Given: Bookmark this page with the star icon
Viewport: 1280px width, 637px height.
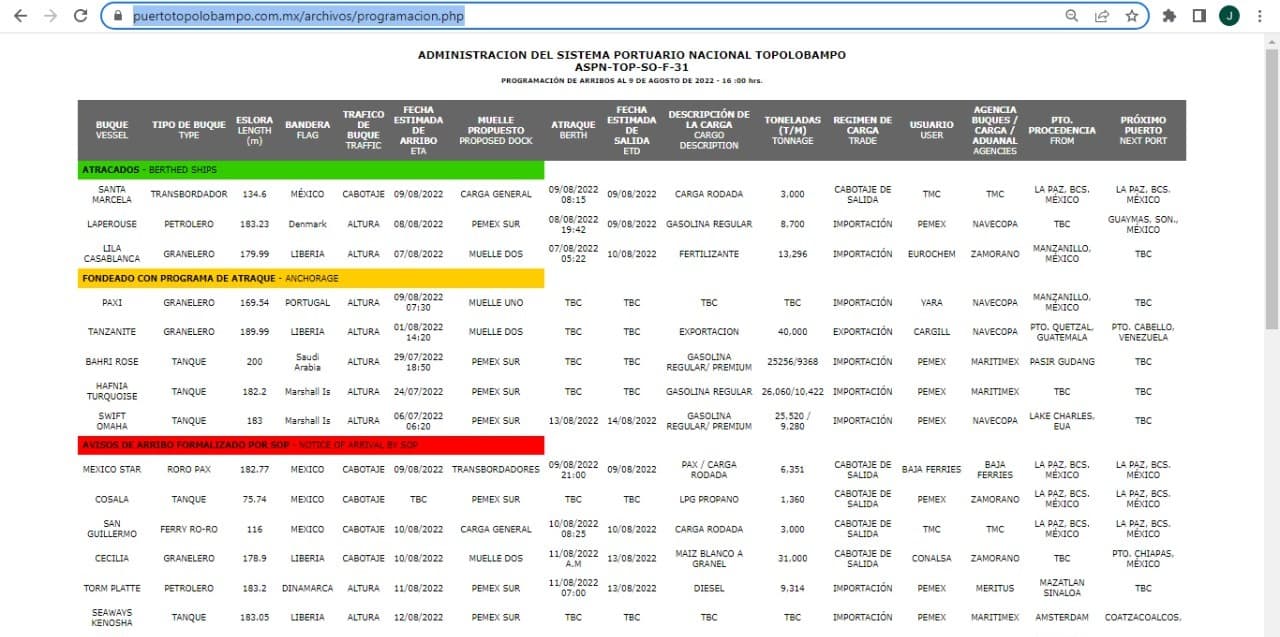Looking at the screenshot, I should click(1132, 16).
